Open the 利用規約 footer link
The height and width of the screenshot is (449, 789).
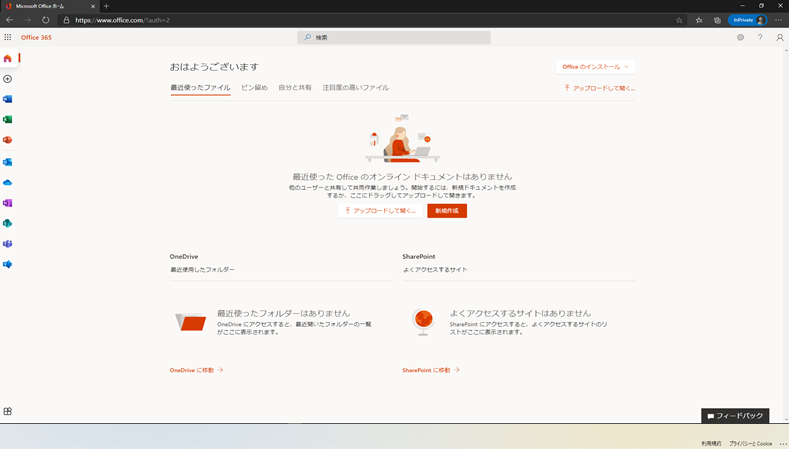[711, 443]
